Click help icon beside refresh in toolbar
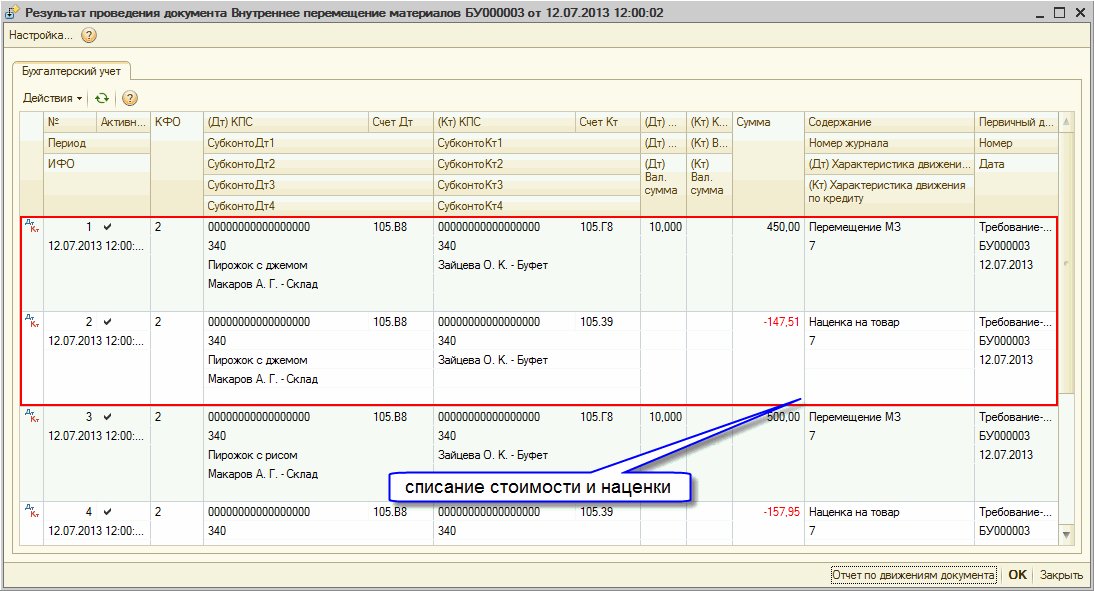 (130, 98)
